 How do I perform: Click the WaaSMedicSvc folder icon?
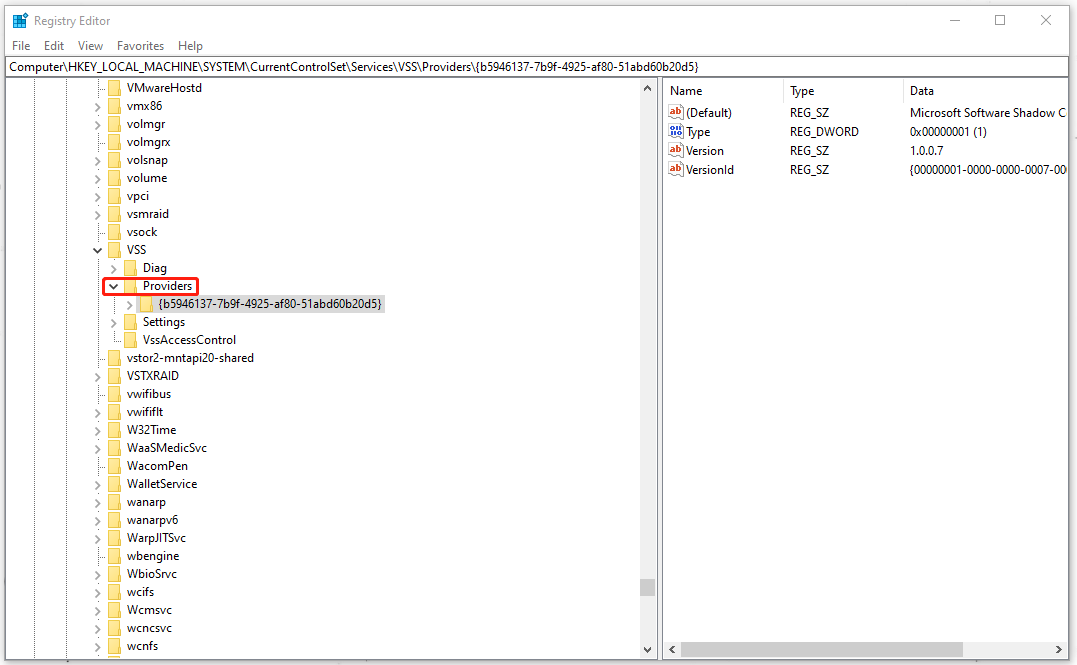click(x=115, y=448)
